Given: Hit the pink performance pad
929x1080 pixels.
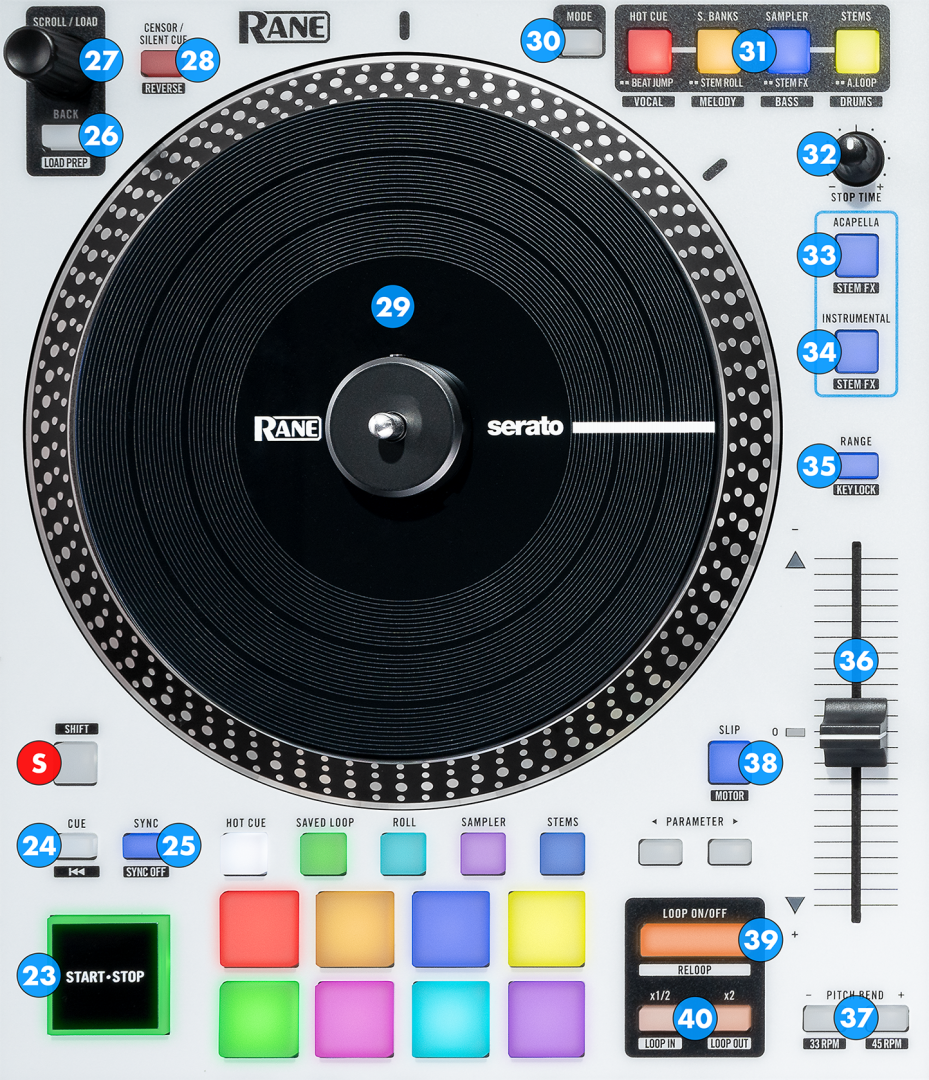Looking at the screenshot, I should click(x=355, y=1019).
